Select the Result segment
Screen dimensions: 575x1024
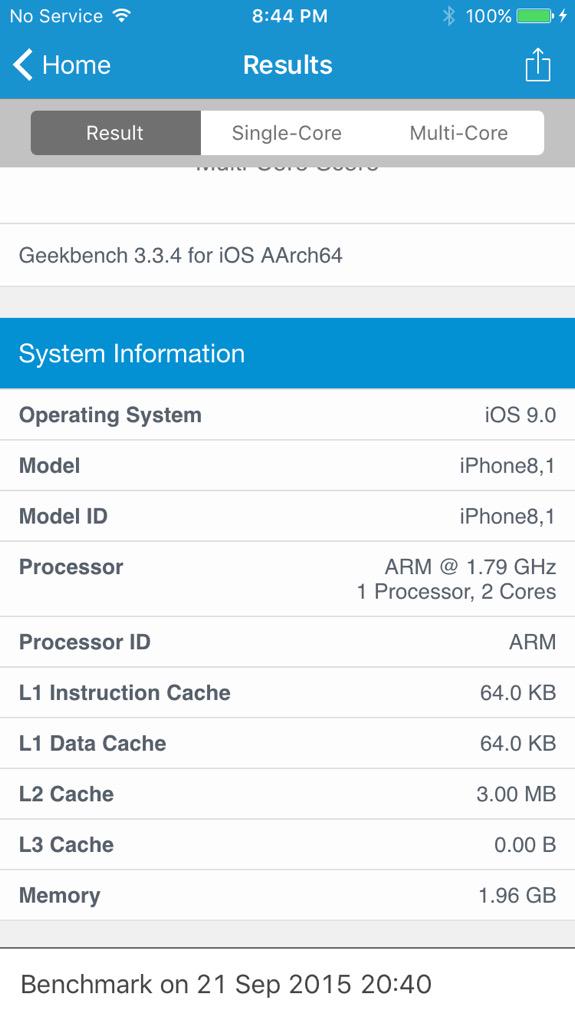point(116,133)
